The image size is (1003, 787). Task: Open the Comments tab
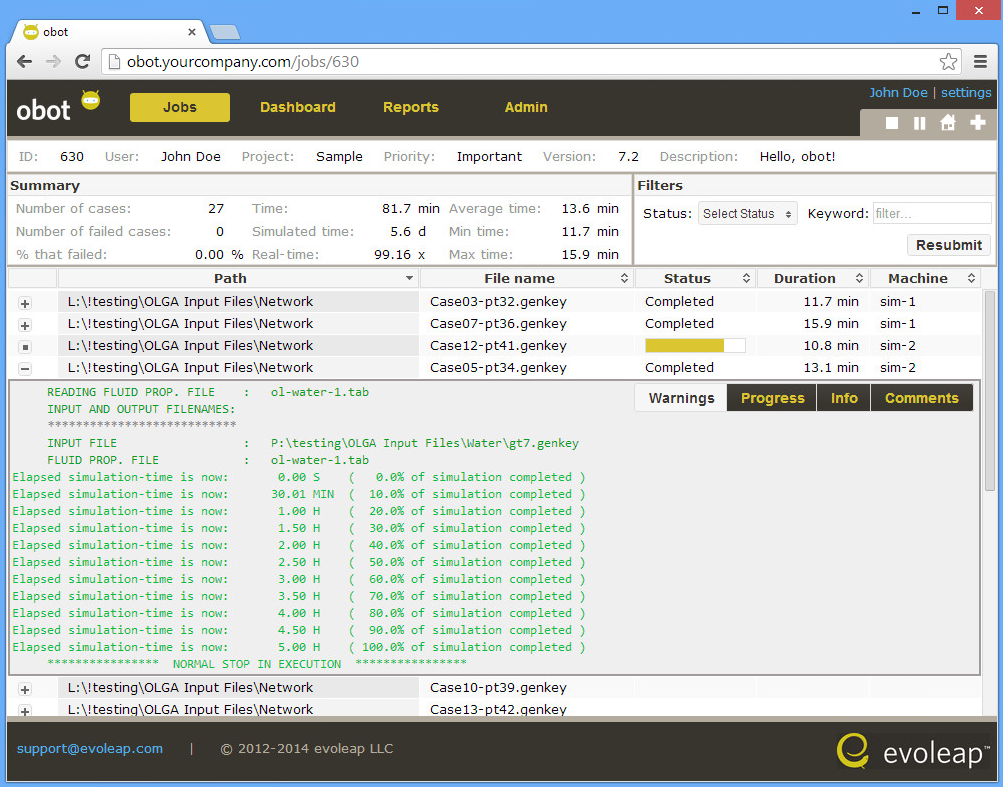pos(921,398)
